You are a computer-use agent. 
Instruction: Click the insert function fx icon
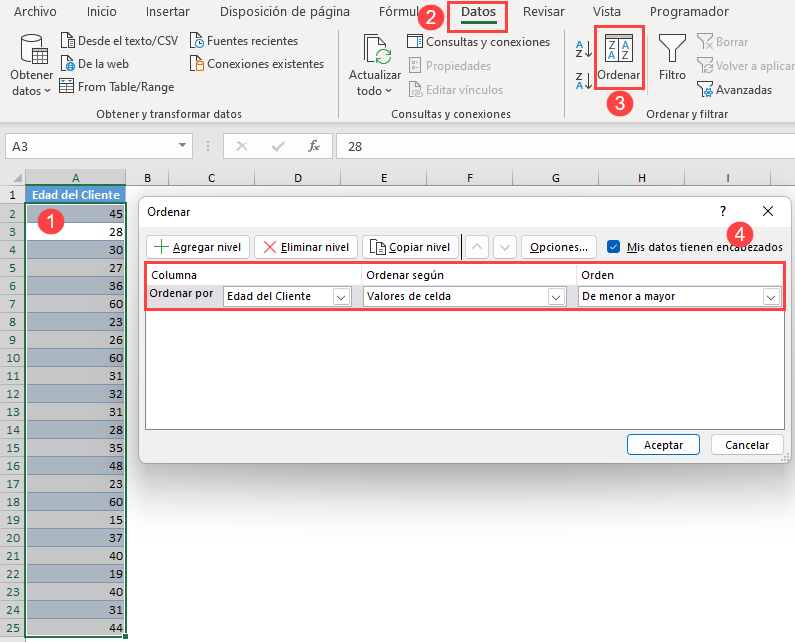[x=314, y=147]
